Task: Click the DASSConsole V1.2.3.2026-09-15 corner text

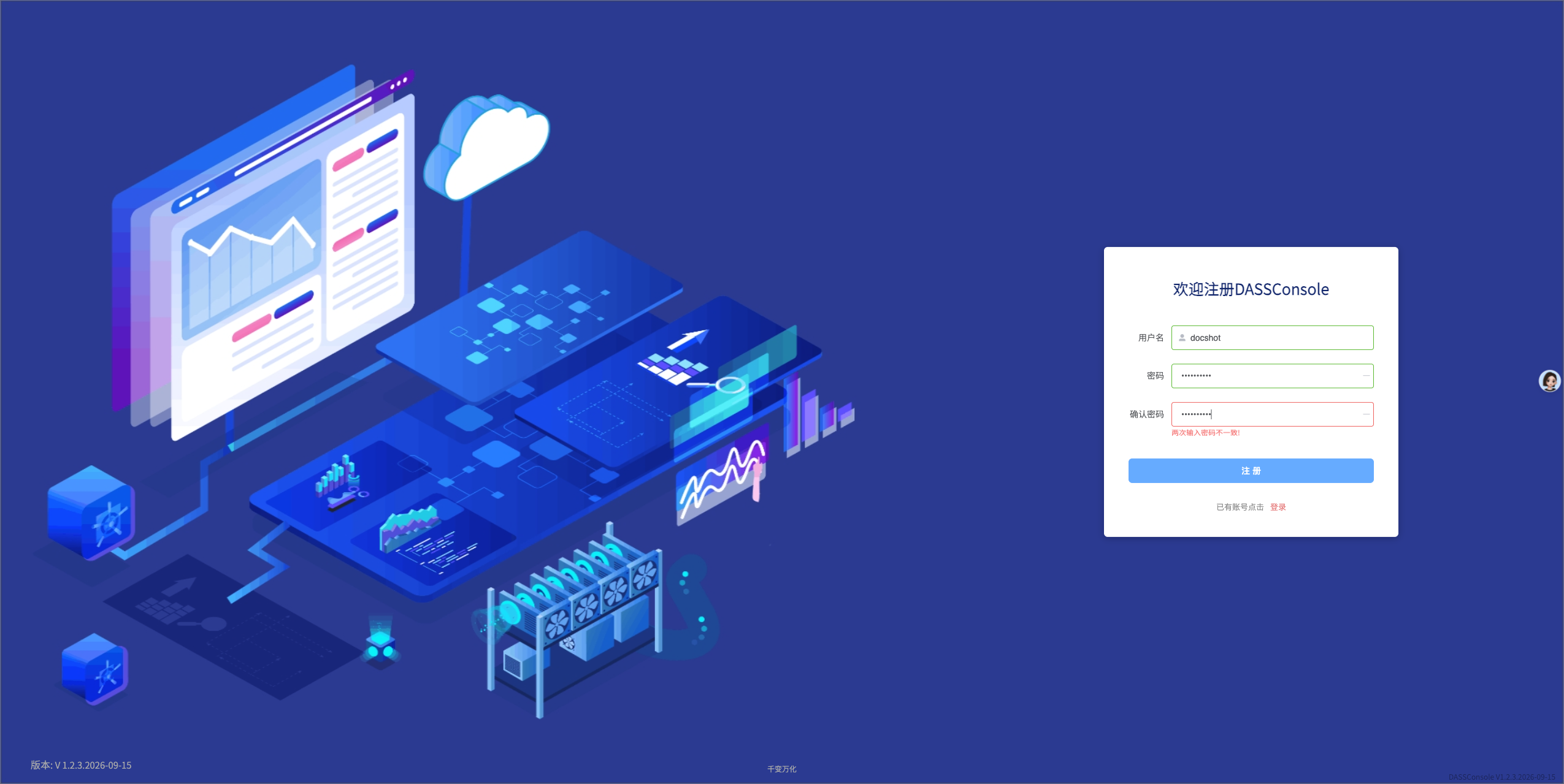Action: 1502,777
